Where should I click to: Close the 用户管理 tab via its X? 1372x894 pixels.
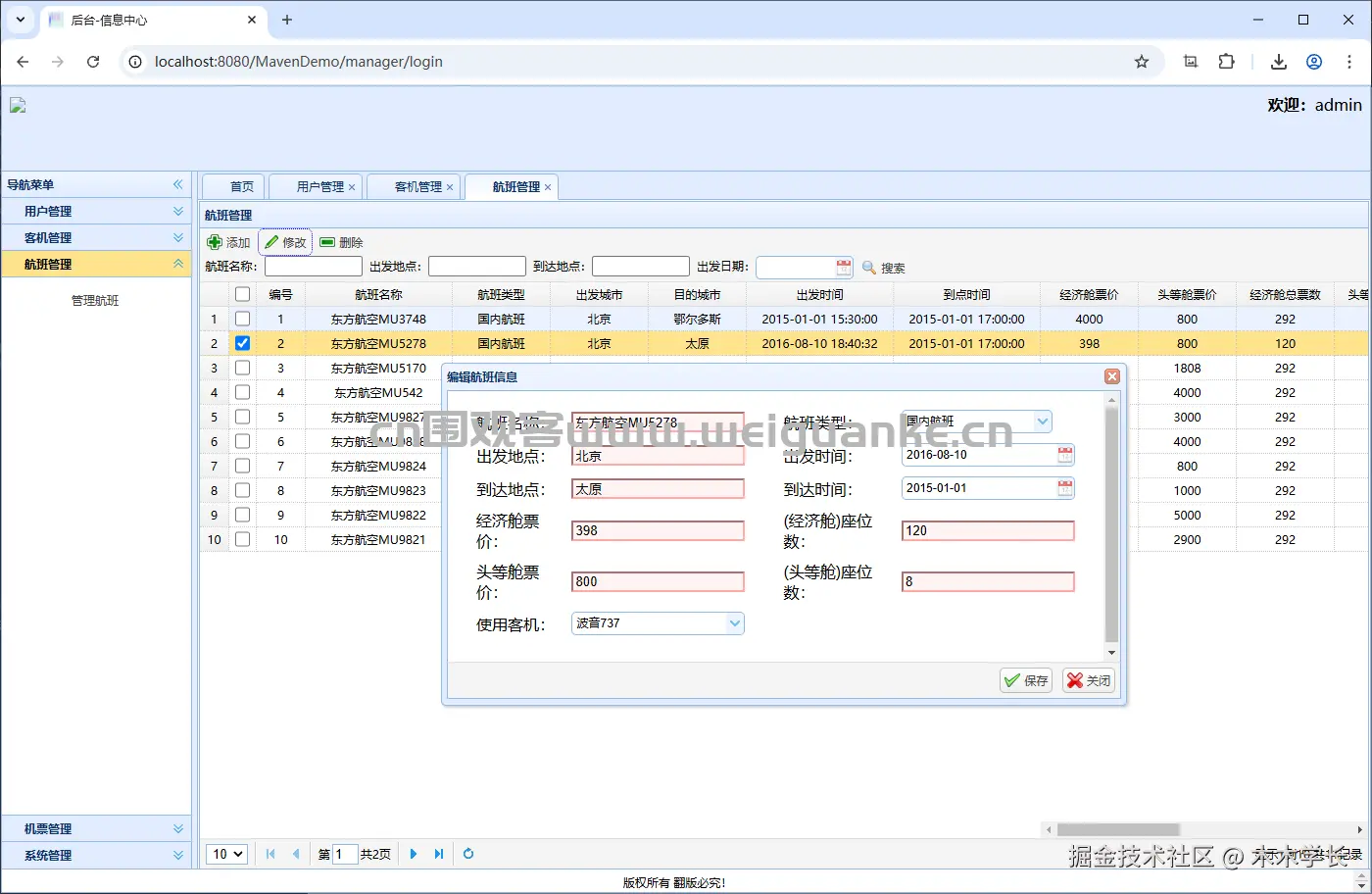352,187
